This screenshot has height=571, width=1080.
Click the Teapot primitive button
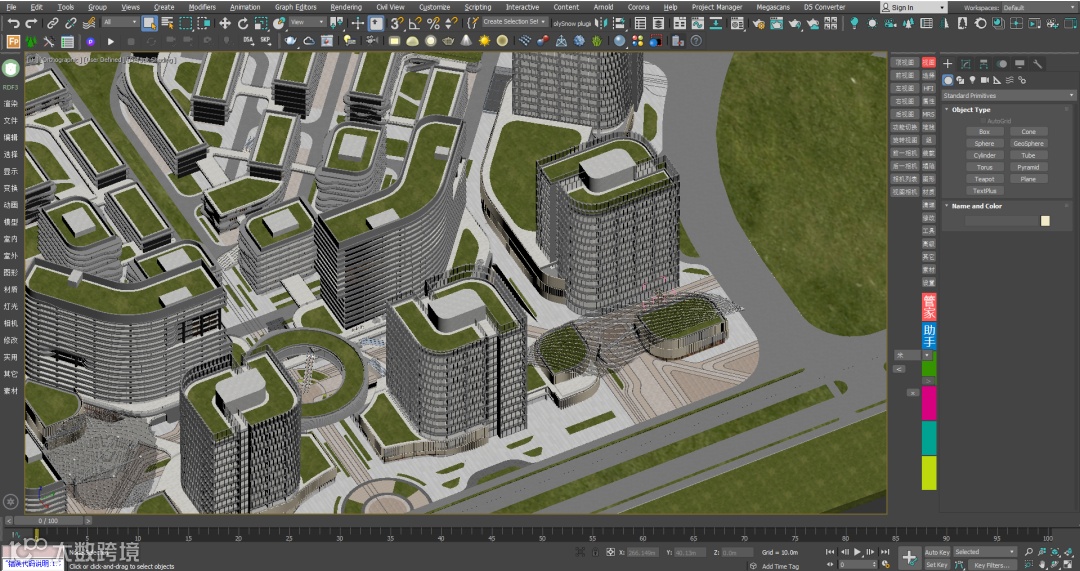point(985,179)
